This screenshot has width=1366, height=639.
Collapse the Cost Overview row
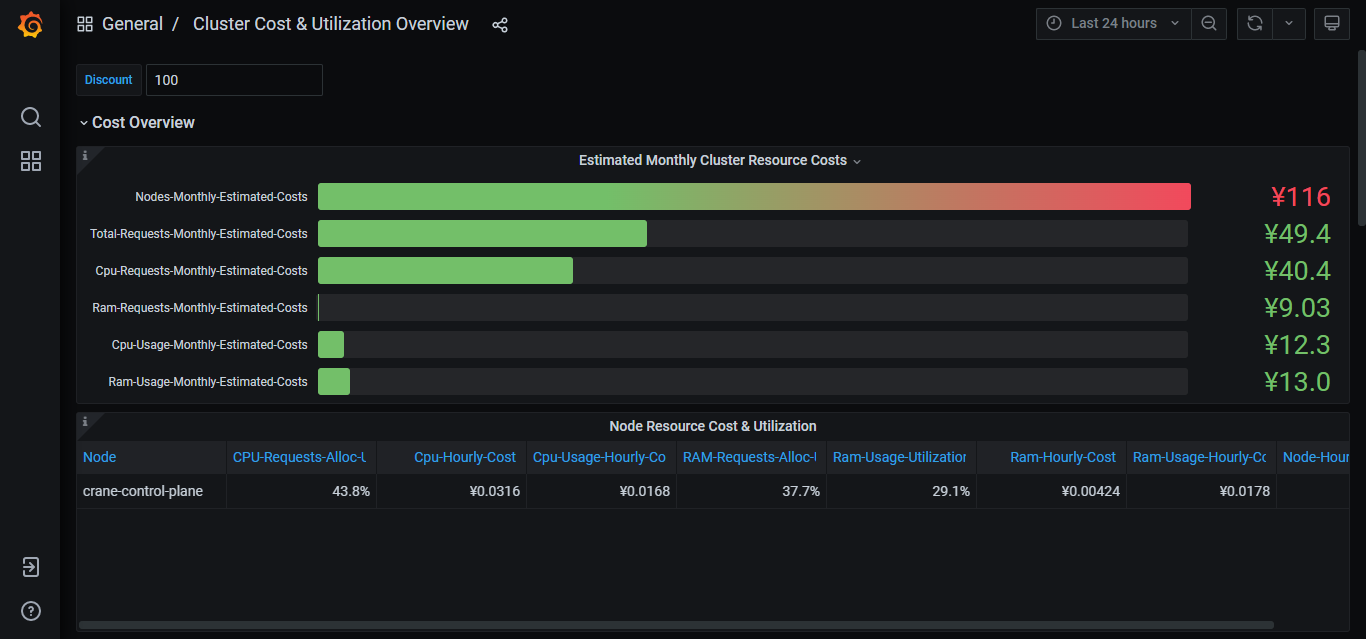137,122
